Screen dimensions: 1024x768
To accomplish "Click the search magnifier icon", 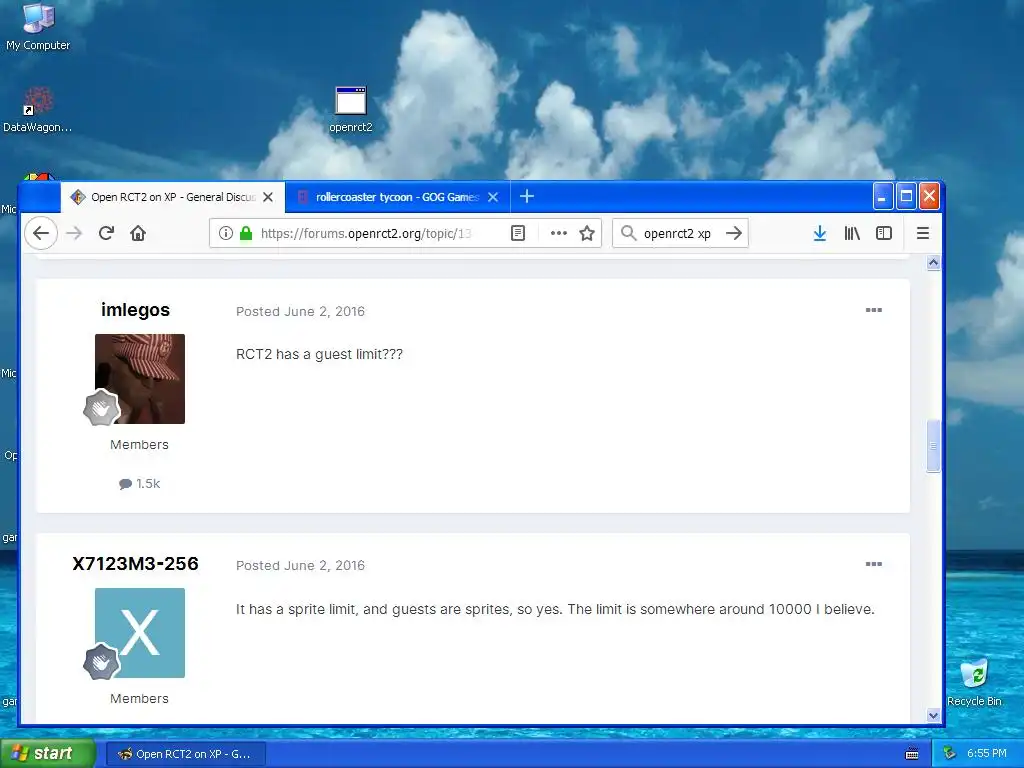I will coord(628,233).
